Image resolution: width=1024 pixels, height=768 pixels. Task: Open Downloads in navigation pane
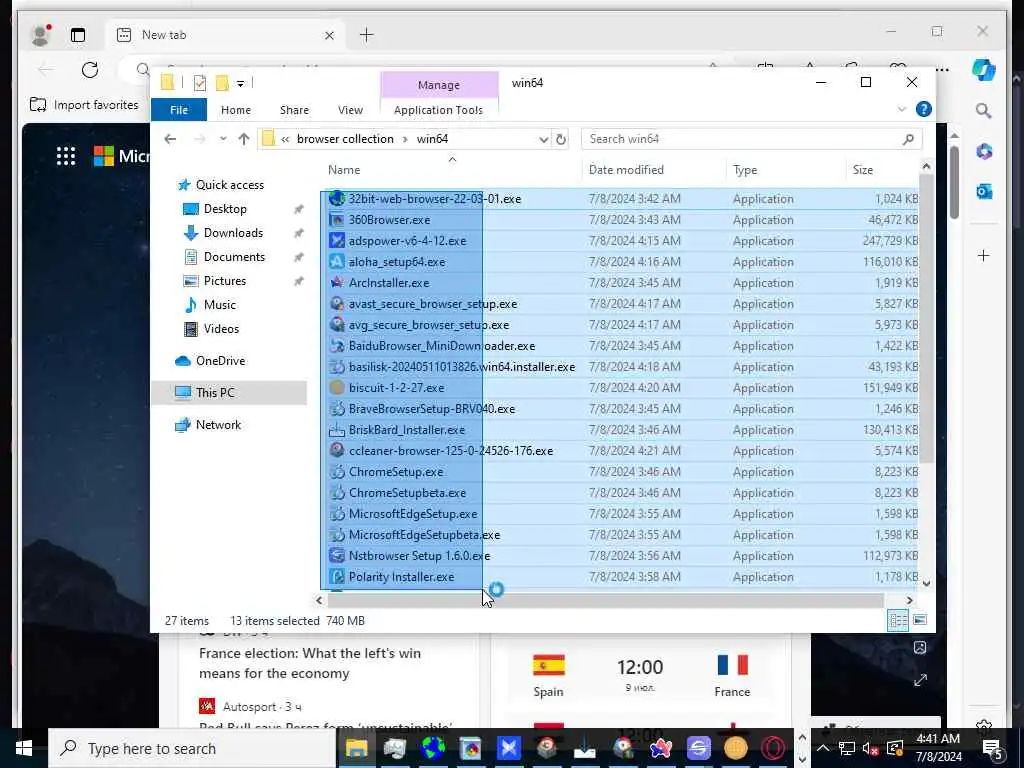pos(233,233)
